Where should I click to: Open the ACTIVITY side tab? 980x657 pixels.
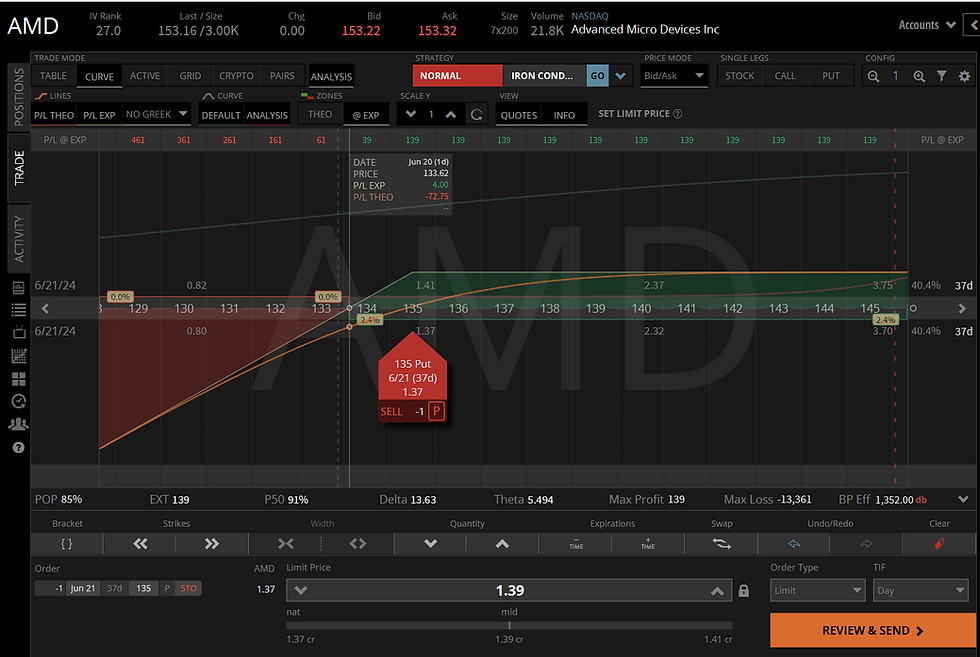coord(19,239)
